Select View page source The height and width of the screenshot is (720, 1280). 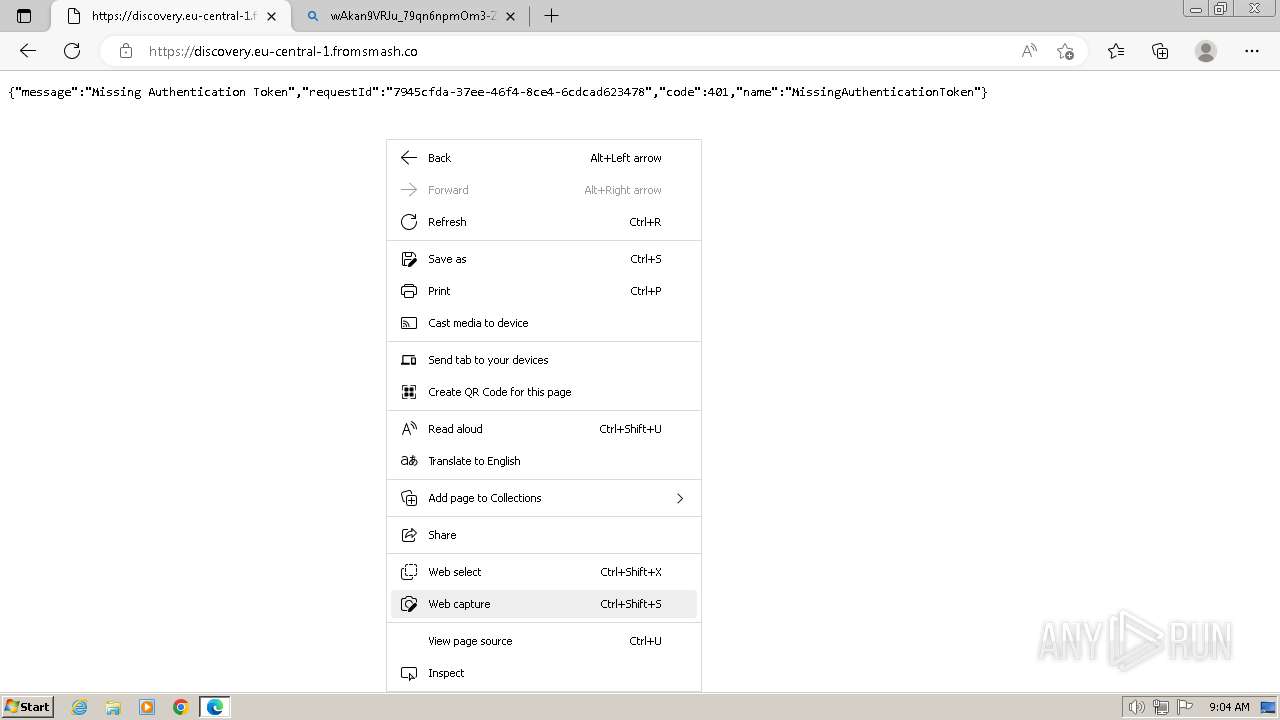[544, 641]
